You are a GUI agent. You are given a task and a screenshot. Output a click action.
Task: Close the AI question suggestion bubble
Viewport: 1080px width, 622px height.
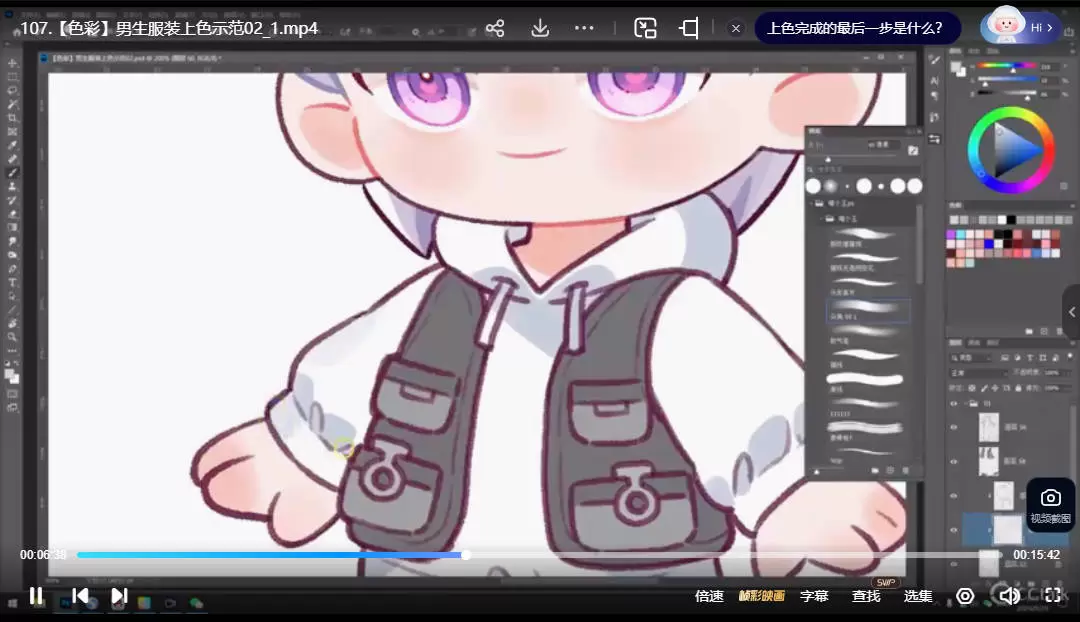736,28
